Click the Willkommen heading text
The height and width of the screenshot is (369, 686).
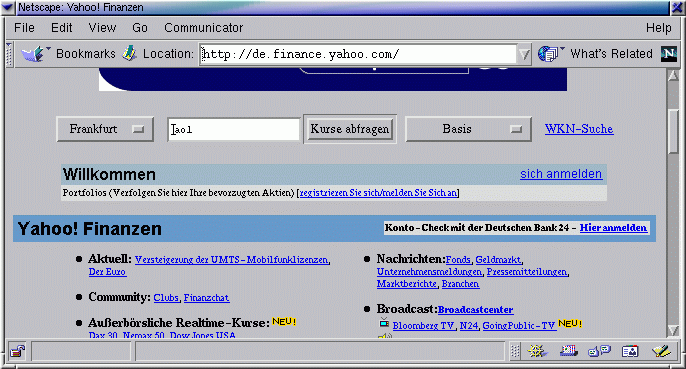(x=109, y=174)
